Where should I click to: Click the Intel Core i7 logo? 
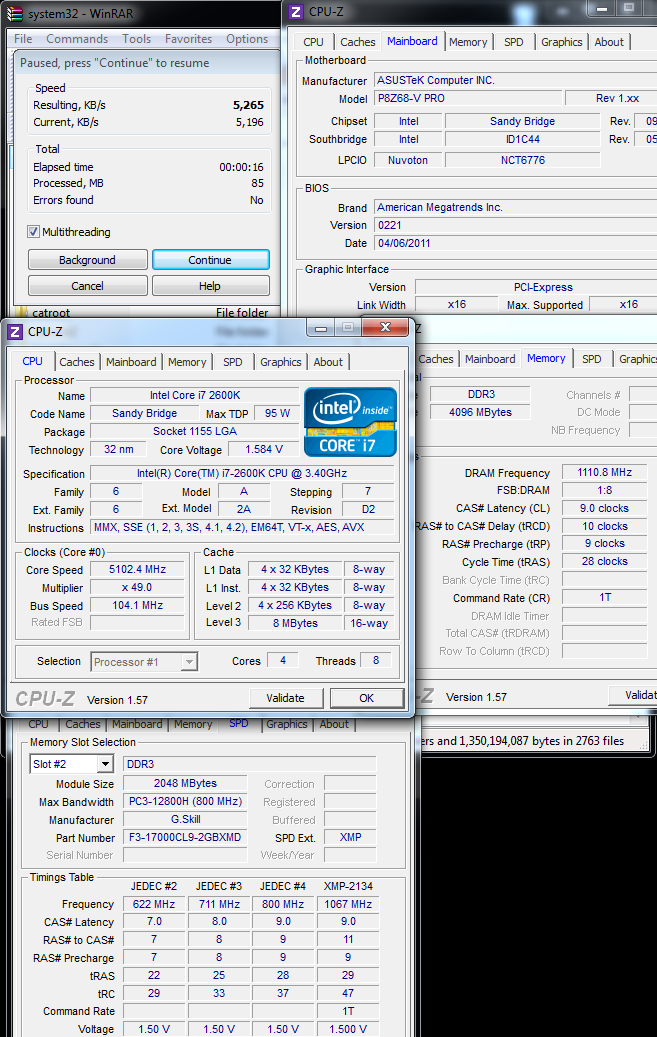tap(350, 422)
